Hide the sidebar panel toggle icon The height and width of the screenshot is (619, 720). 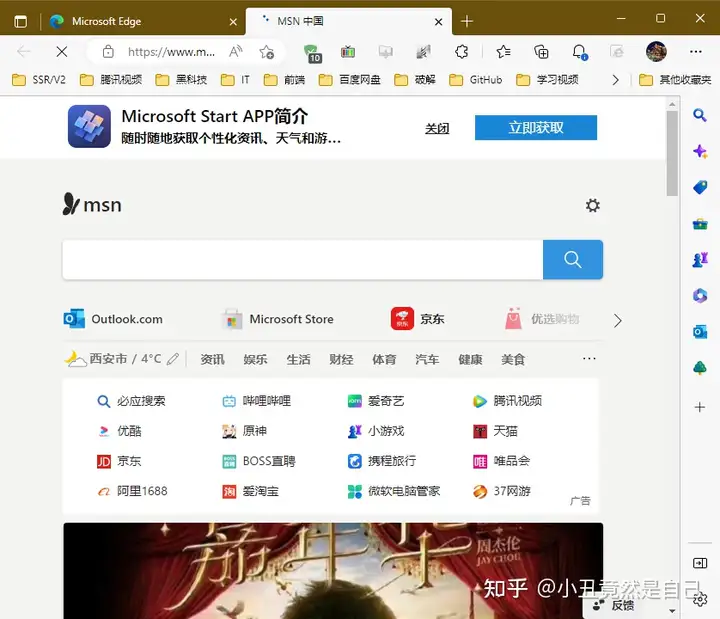[x=700, y=563]
